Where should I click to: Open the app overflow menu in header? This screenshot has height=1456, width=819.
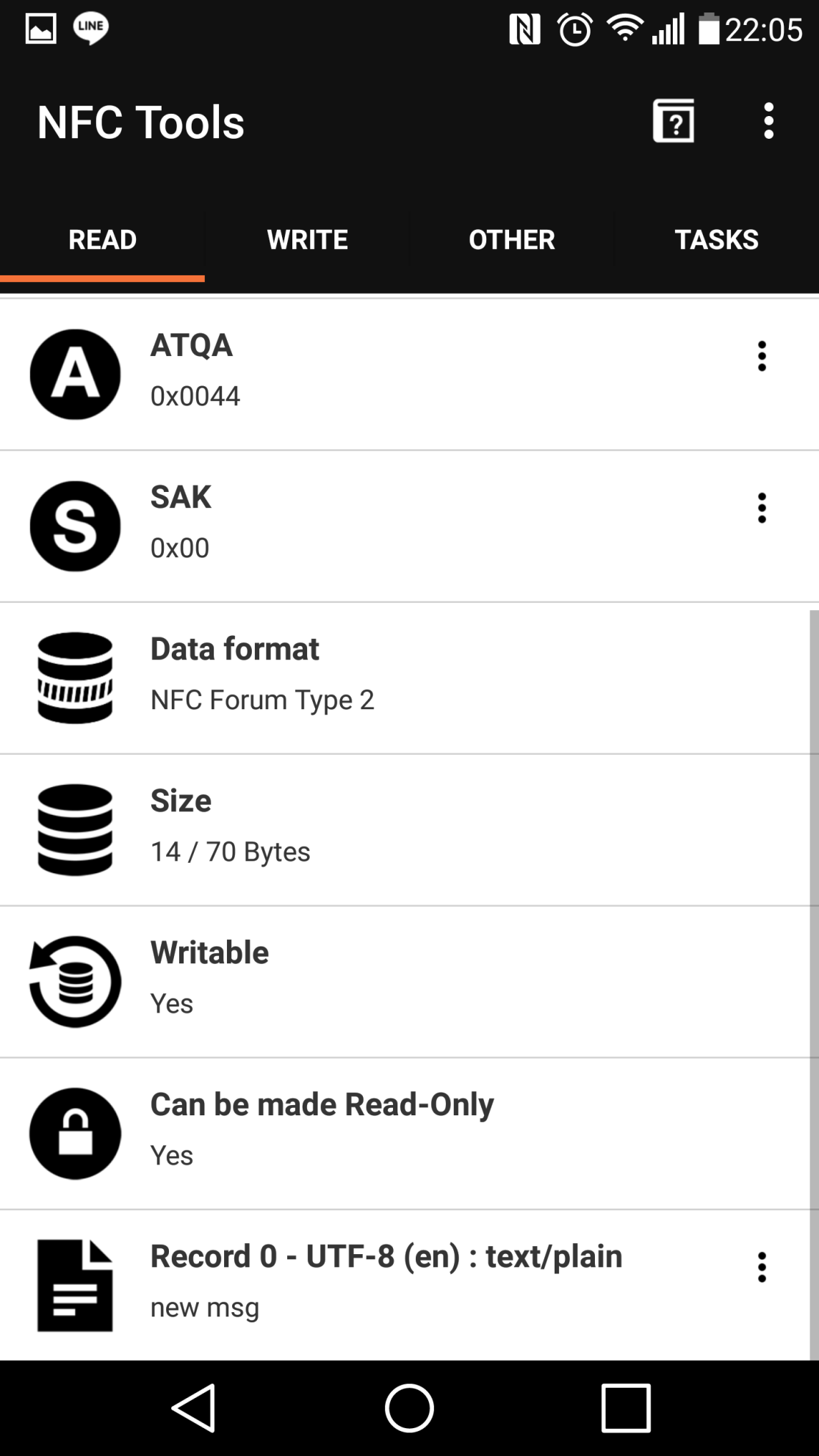click(x=768, y=121)
